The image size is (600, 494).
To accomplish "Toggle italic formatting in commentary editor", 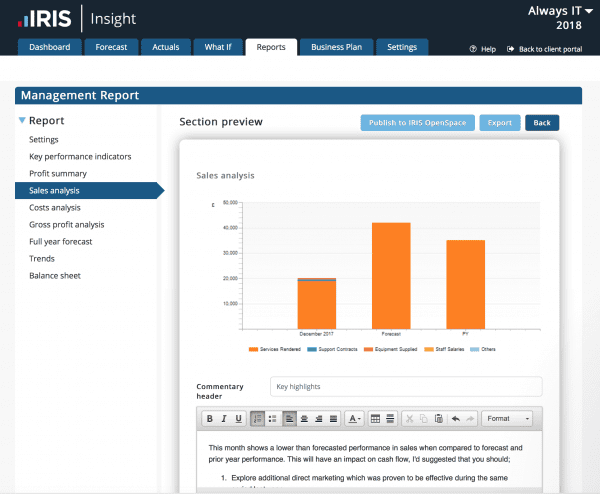I will 224,418.
